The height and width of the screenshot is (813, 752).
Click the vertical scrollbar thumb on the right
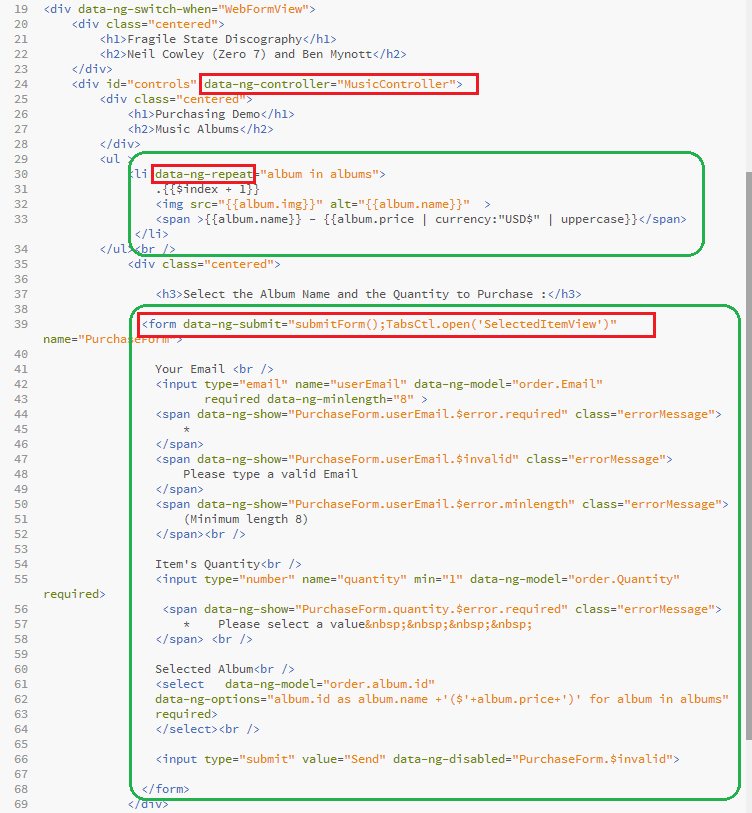[749, 456]
